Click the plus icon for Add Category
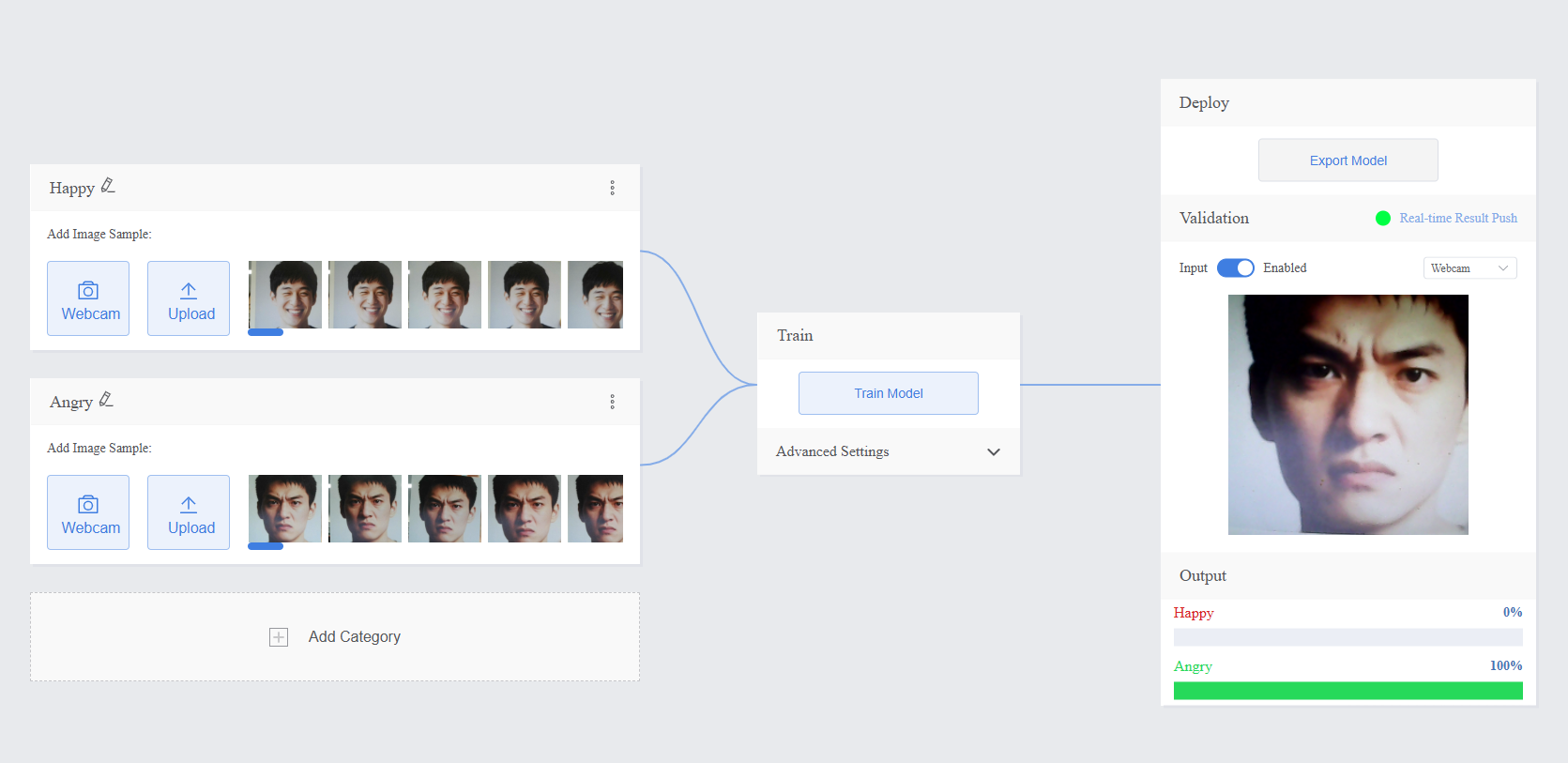 click(279, 637)
